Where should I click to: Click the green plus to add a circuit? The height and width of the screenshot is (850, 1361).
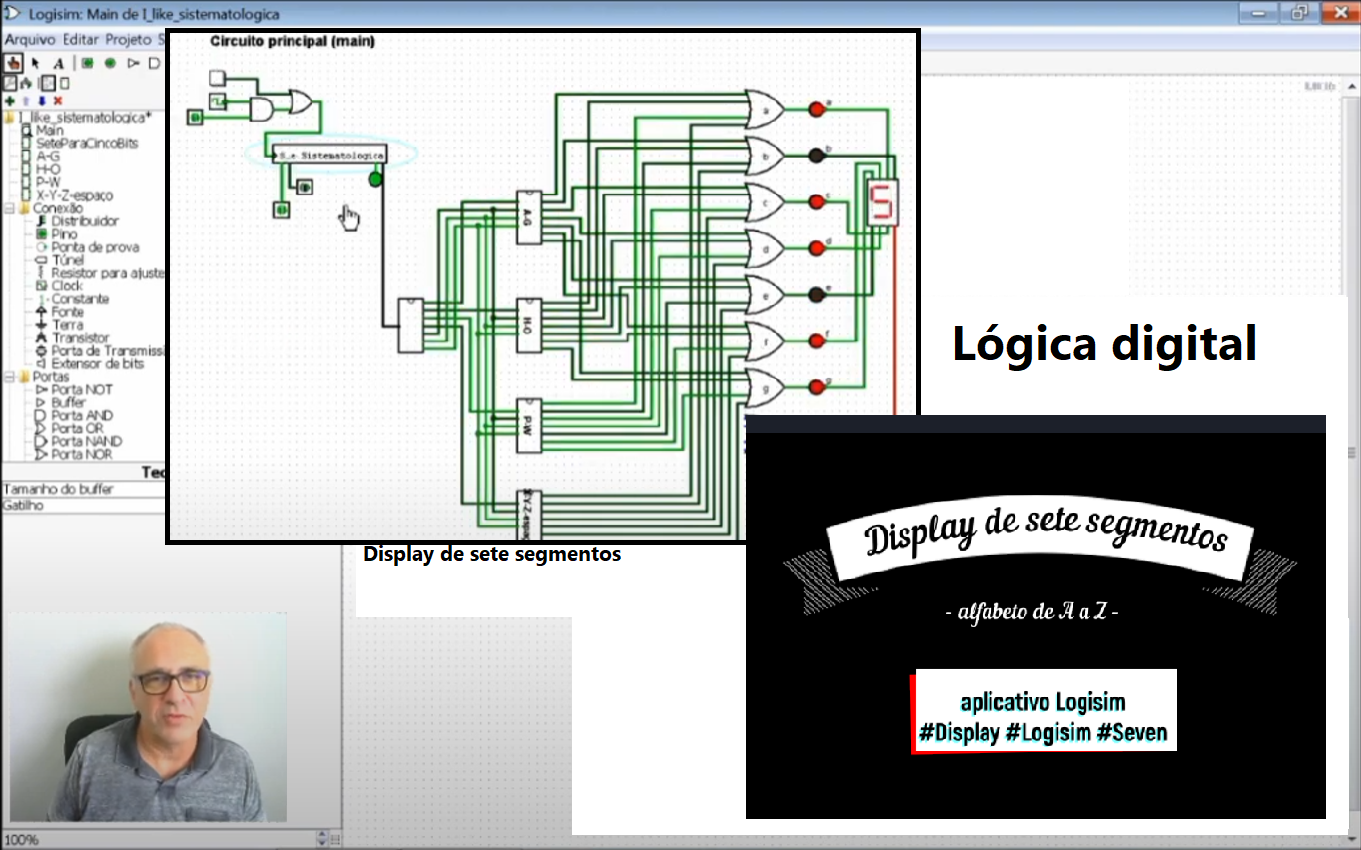pos(9,101)
